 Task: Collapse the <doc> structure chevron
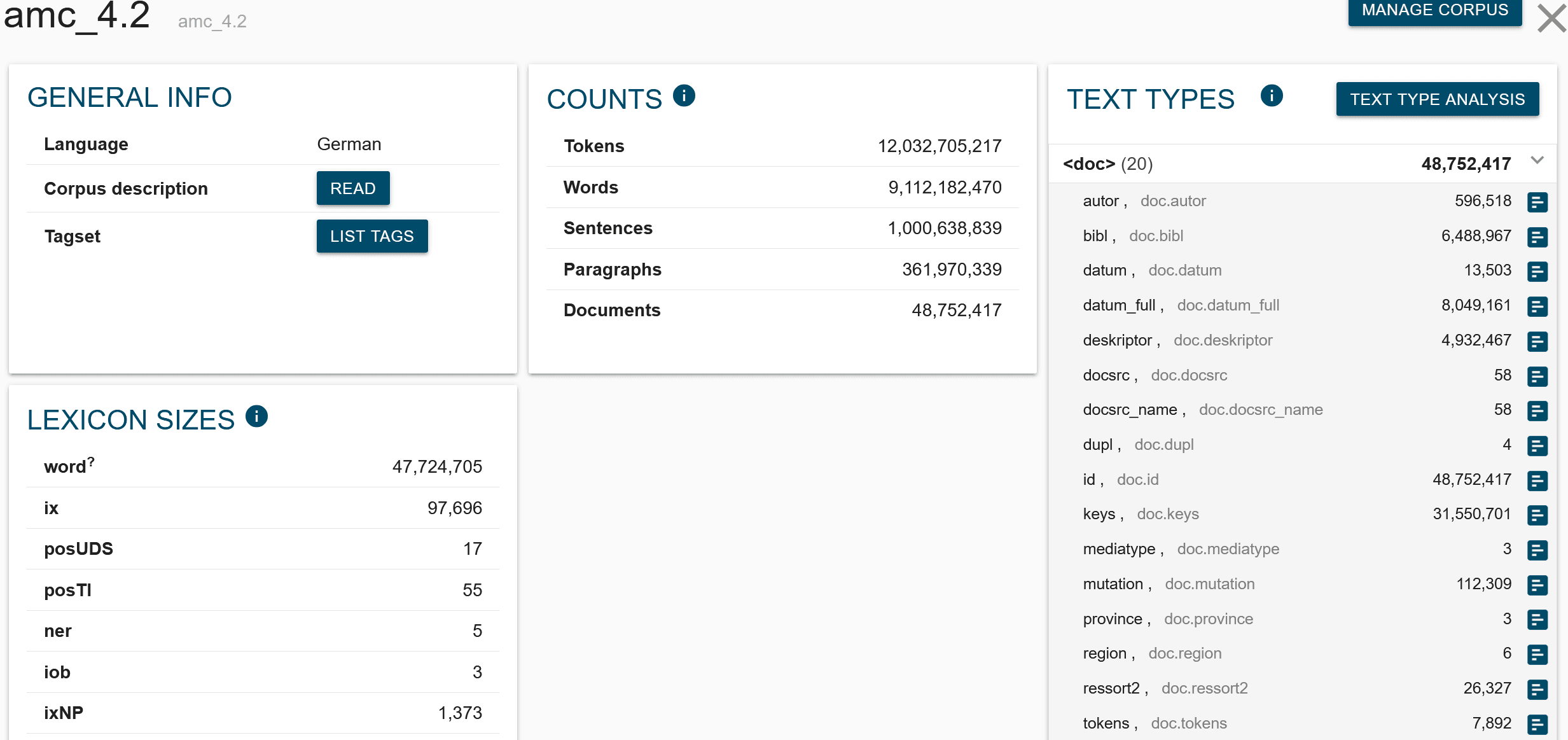tap(1537, 160)
